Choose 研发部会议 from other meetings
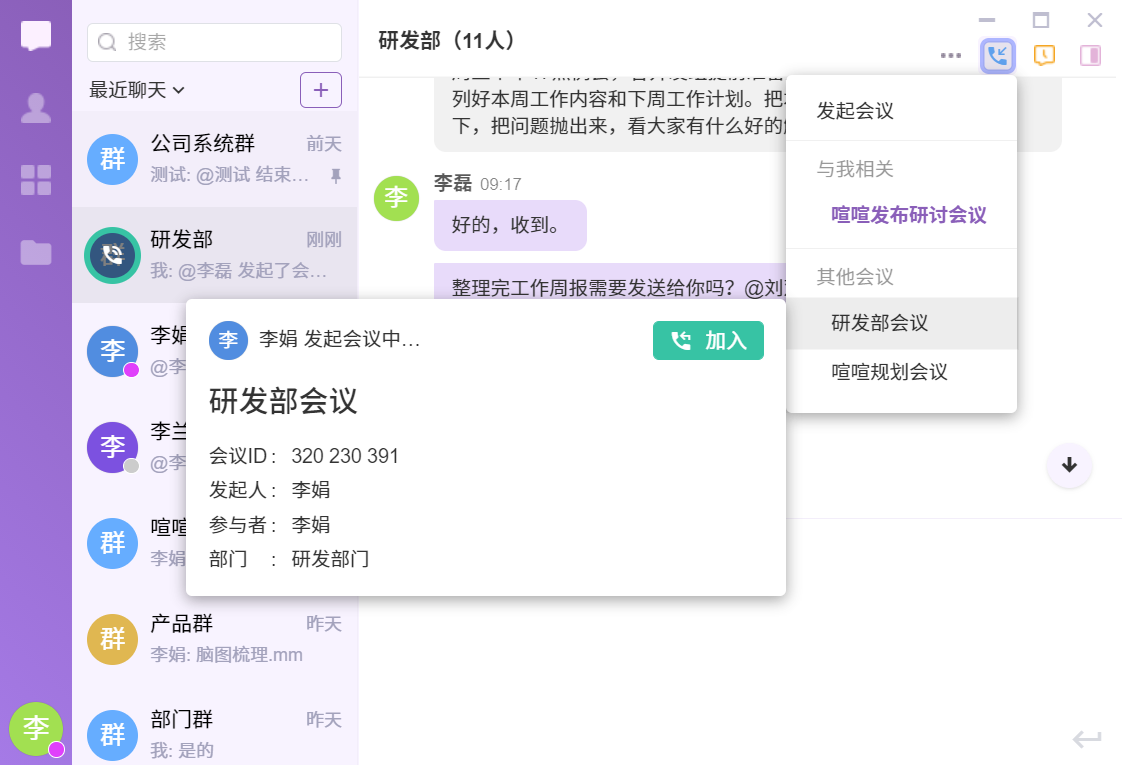Screen dimensions: 1122x765 pyautogui.click(x=880, y=323)
